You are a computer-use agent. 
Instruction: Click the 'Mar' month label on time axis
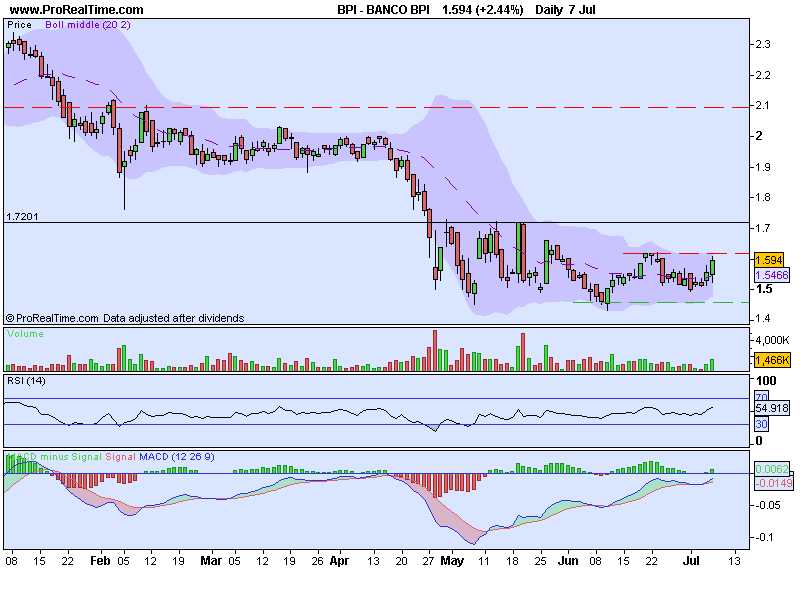tap(211, 561)
